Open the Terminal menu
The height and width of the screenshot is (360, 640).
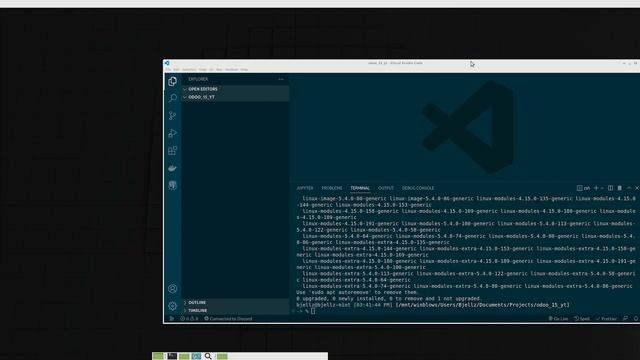pos(231,70)
